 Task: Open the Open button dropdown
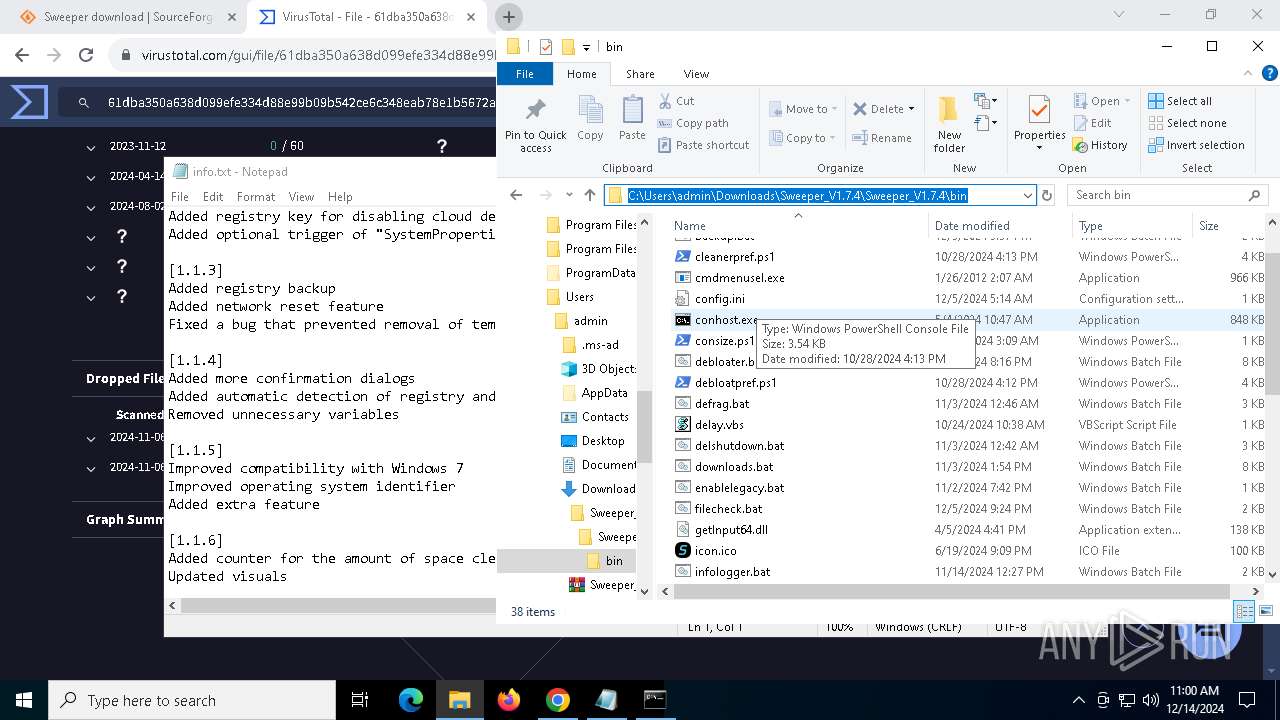1127,101
